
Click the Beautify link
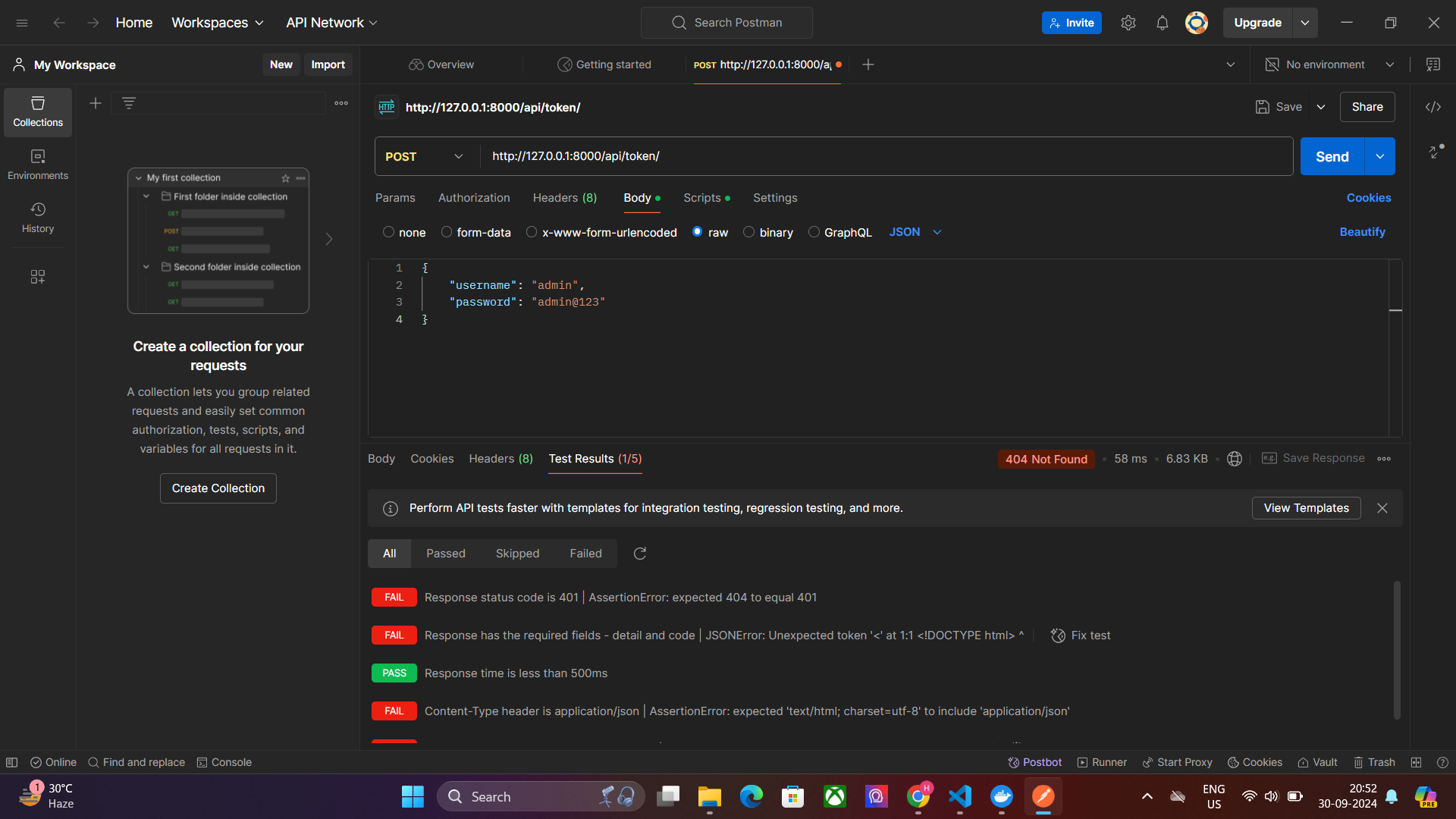pyautogui.click(x=1362, y=232)
